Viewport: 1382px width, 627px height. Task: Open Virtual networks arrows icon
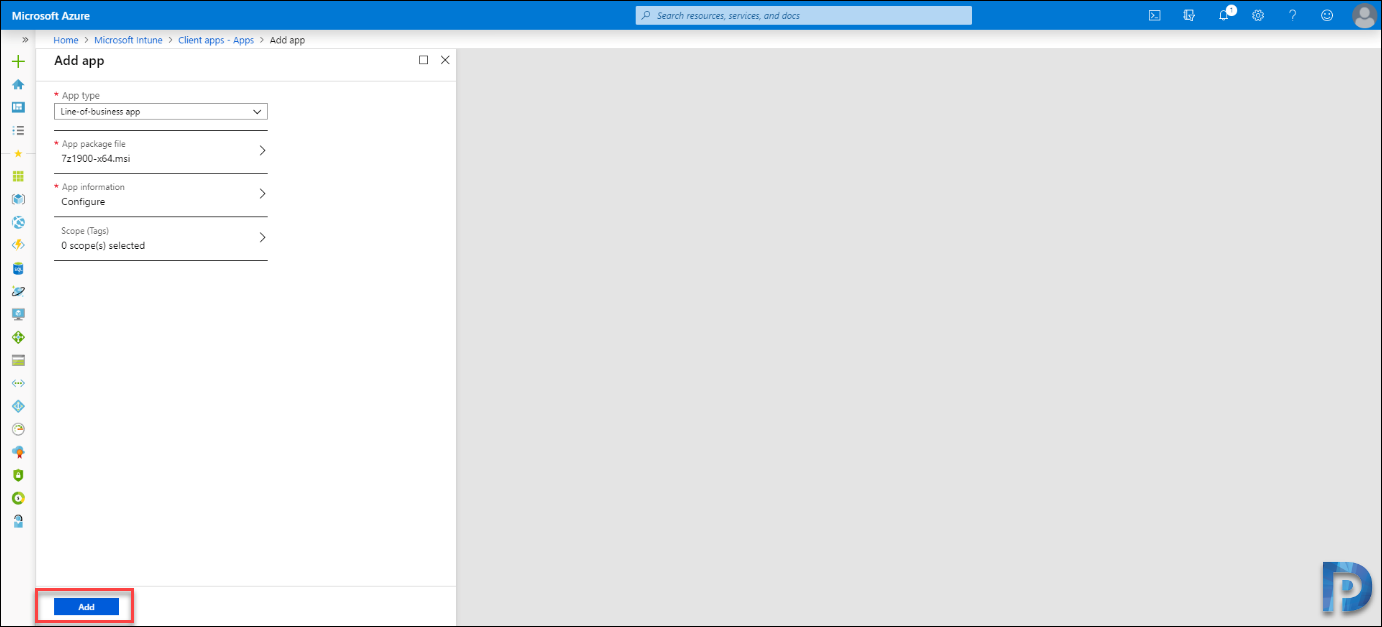click(18, 383)
